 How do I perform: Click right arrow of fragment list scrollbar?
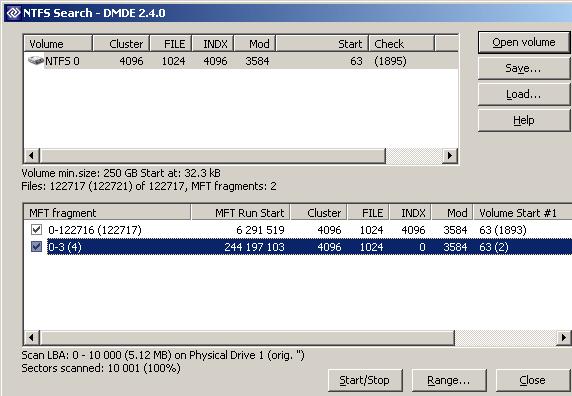coord(564,337)
